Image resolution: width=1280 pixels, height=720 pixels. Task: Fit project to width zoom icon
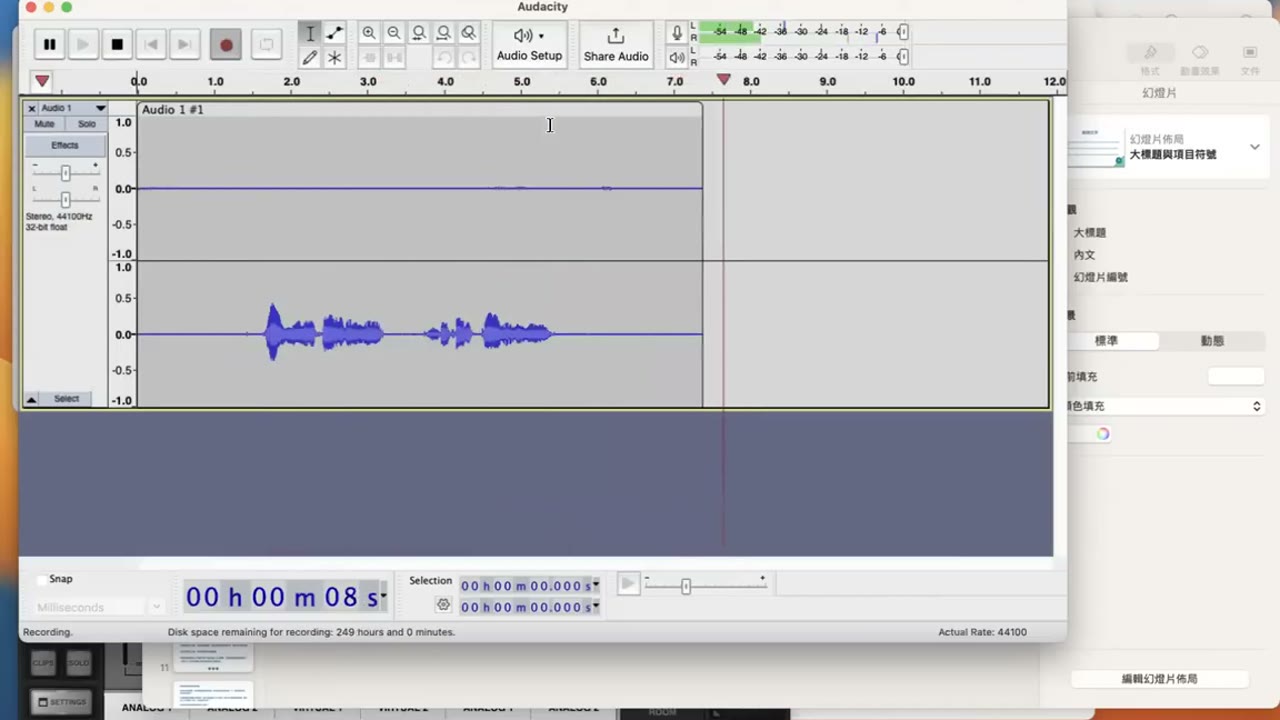tap(444, 33)
